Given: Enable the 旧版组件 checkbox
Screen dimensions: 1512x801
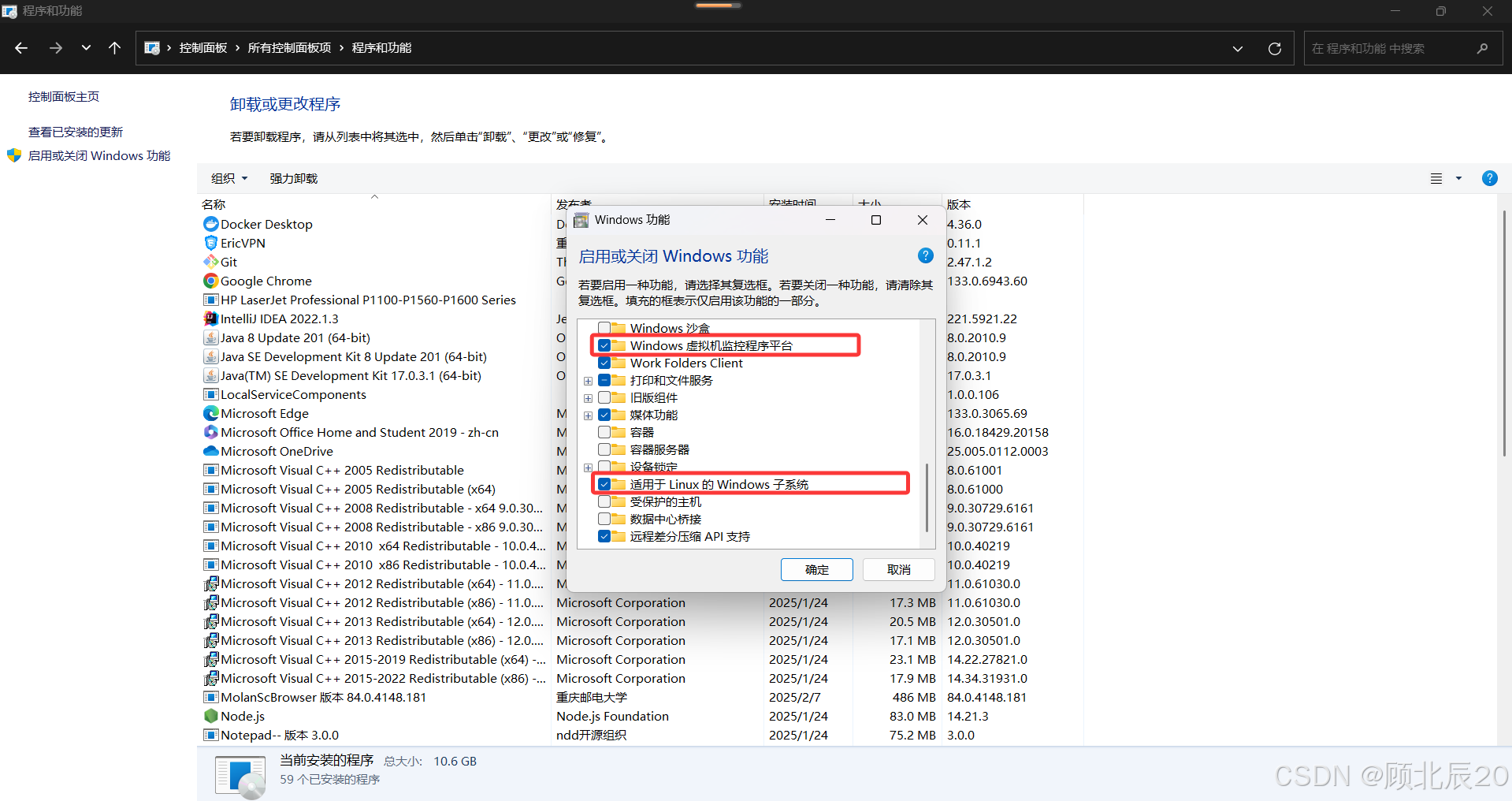Looking at the screenshot, I should tap(604, 397).
